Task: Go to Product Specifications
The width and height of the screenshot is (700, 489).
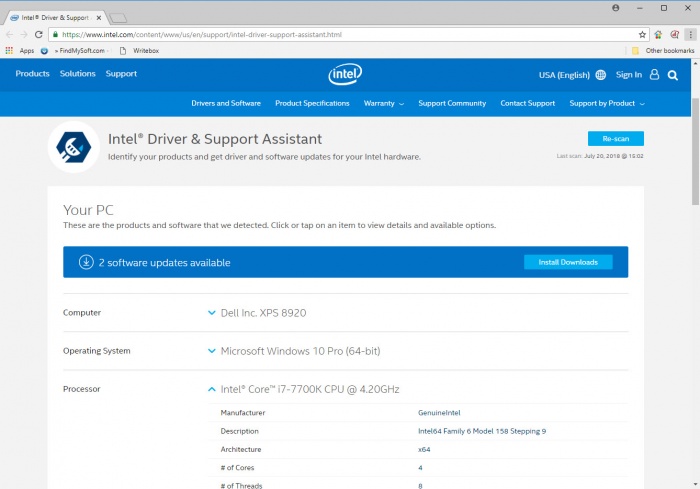Action: [x=312, y=103]
